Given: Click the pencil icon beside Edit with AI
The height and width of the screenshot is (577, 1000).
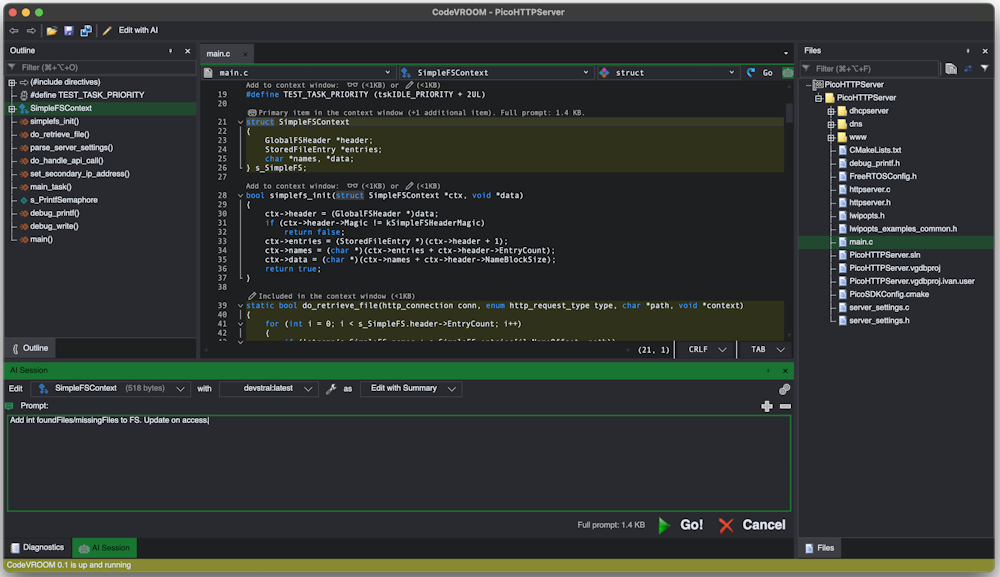Looking at the screenshot, I should [x=107, y=31].
